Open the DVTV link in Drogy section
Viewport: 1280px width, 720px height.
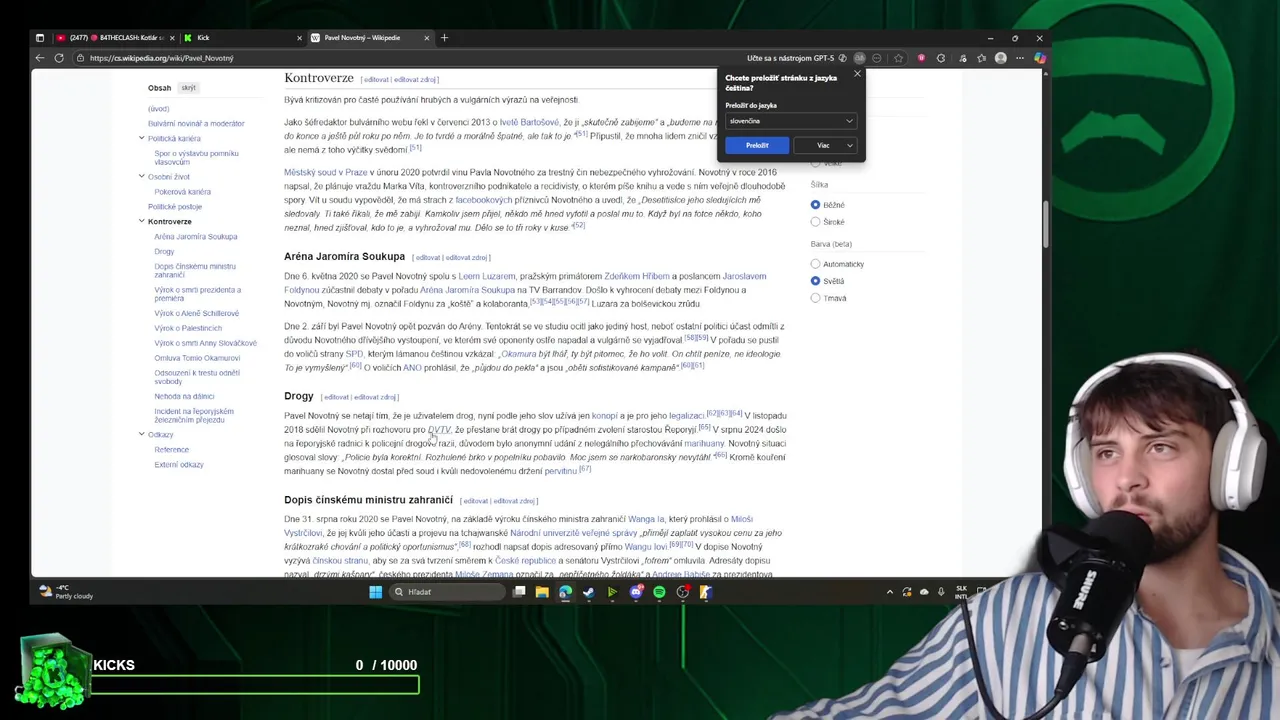coord(439,429)
